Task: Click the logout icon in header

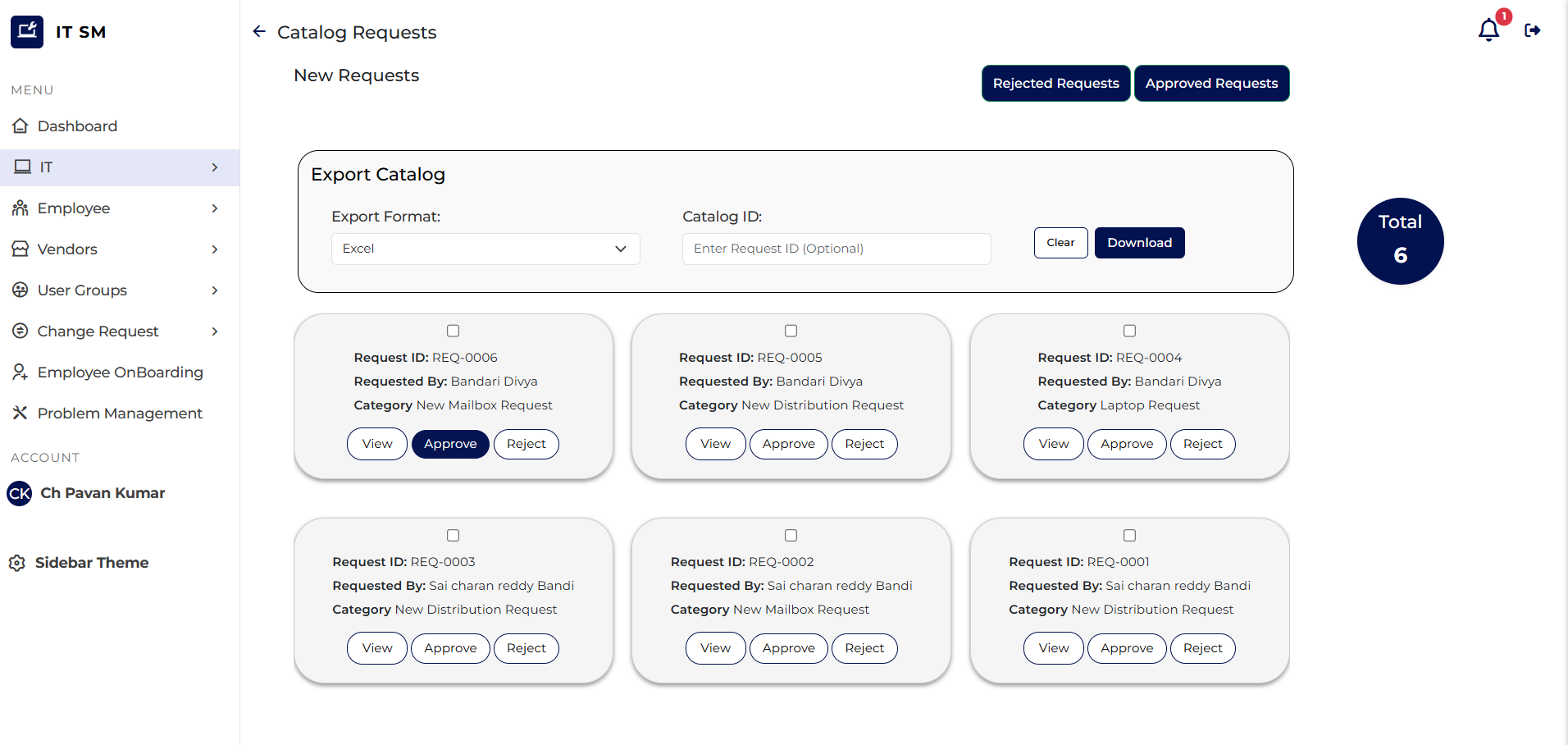Action: (1532, 30)
